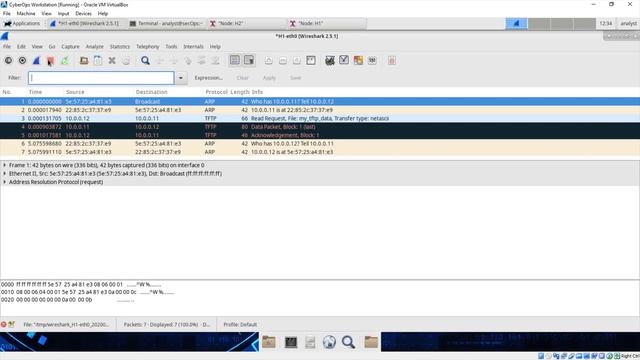The height and width of the screenshot is (360, 640).
Task: Jump to the last packet
Action: 216,61
